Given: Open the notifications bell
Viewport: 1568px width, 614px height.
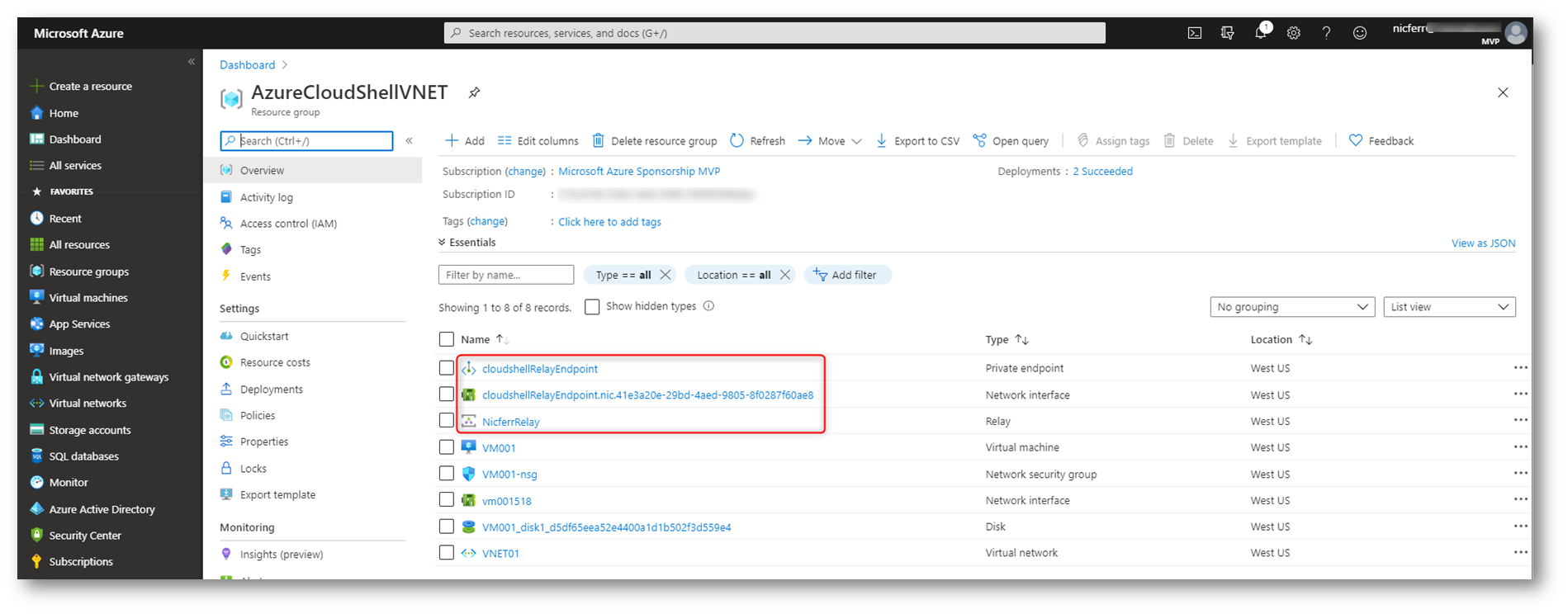Looking at the screenshot, I should [1261, 33].
